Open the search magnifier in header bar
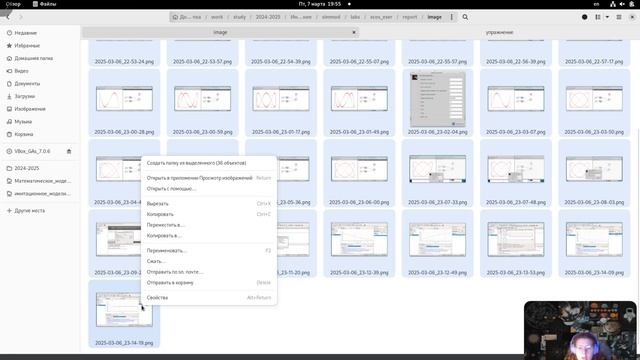 point(465,17)
